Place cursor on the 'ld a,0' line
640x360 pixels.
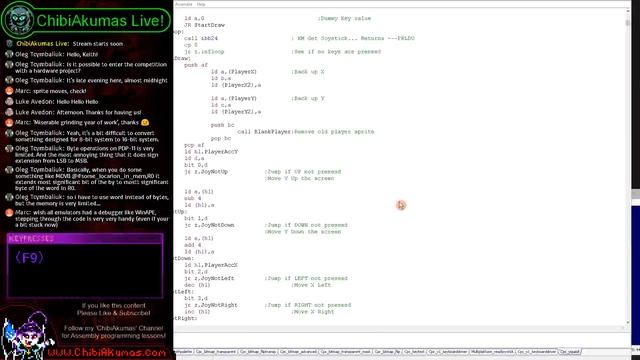coord(194,18)
